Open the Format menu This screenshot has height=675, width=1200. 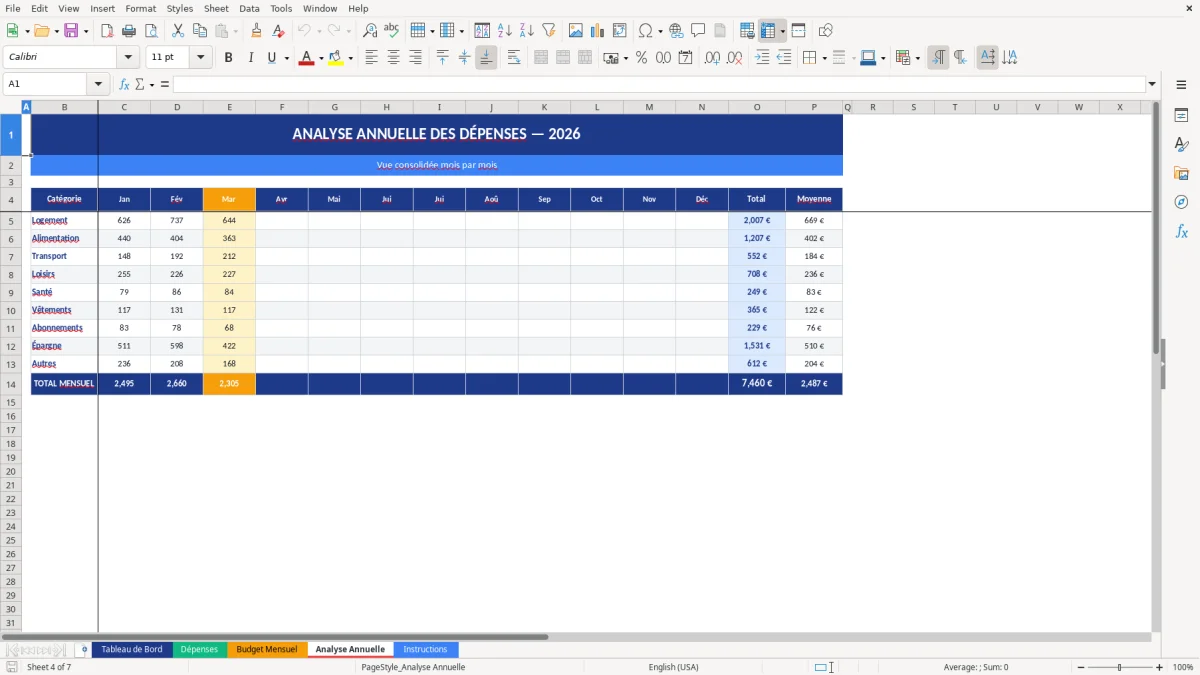pyautogui.click(x=141, y=8)
